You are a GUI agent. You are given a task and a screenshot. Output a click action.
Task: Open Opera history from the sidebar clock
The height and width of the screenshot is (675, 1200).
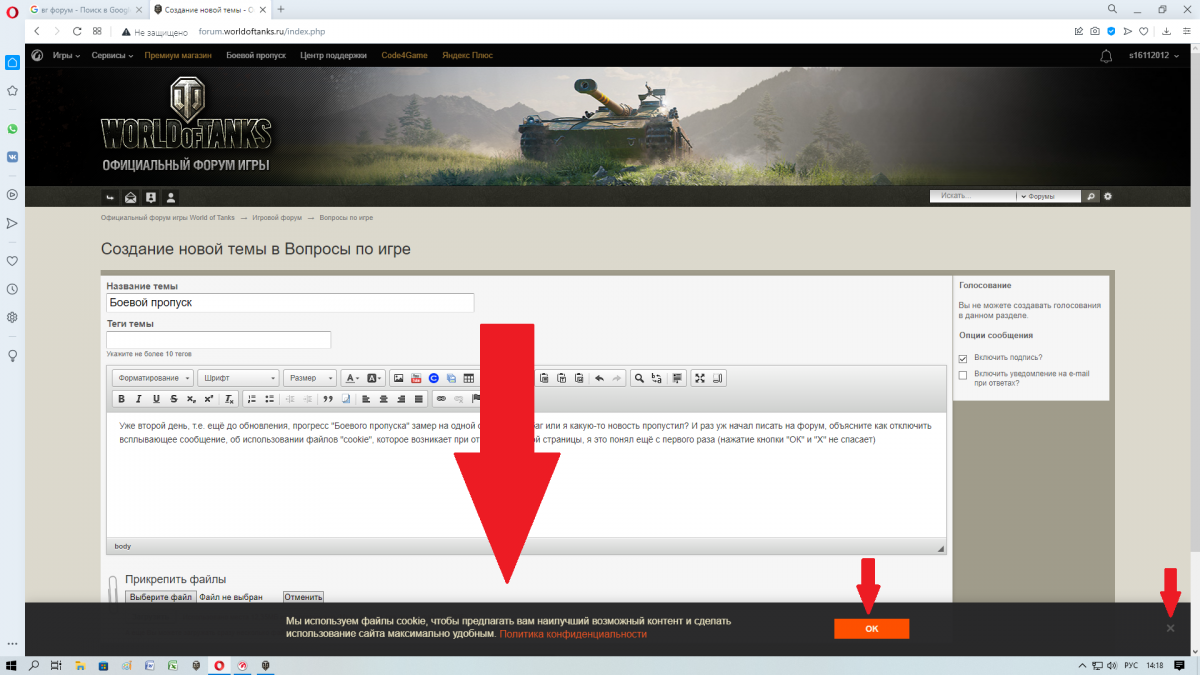coord(12,289)
